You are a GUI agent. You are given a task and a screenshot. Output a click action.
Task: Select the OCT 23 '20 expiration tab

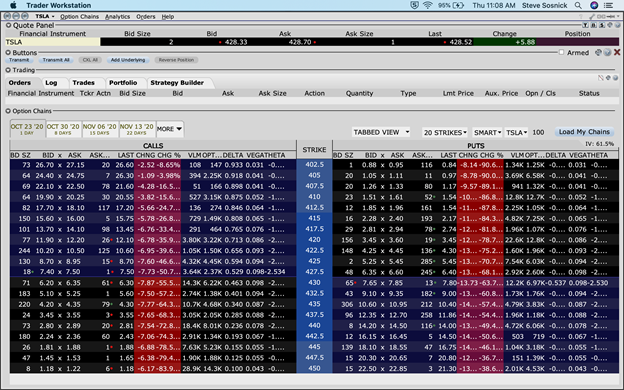[x=27, y=129]
